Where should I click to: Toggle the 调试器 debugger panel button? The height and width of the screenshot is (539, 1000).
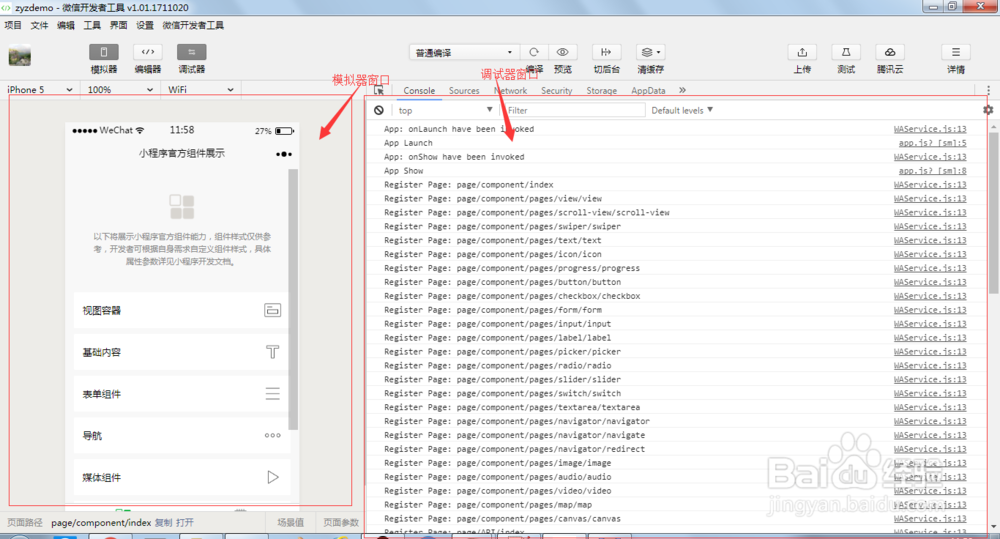point(191,52)
